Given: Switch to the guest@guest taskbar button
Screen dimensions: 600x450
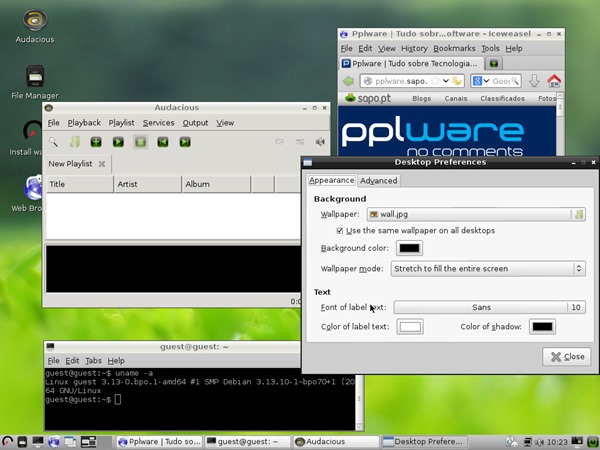Looking at the screenshot, I should pyautogui.click(x=247, y=442).
